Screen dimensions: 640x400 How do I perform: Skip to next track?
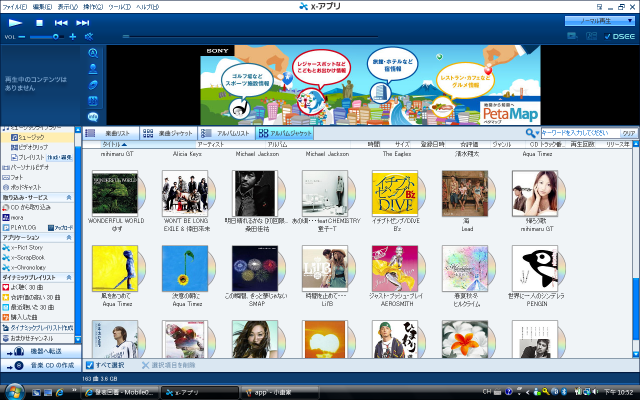pos(82,23)
